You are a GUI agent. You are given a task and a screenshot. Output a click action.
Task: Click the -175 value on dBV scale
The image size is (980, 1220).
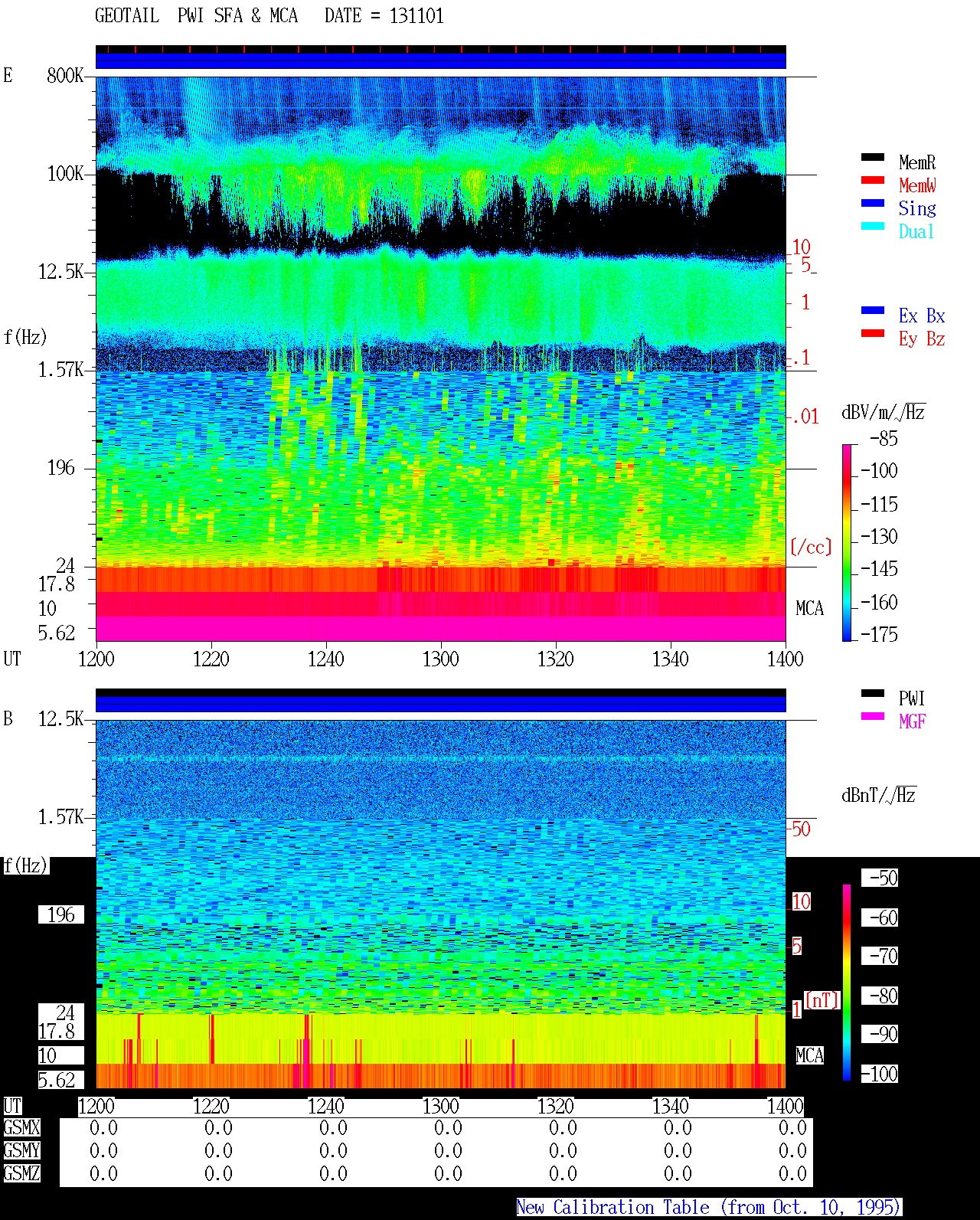click(879, 634)
